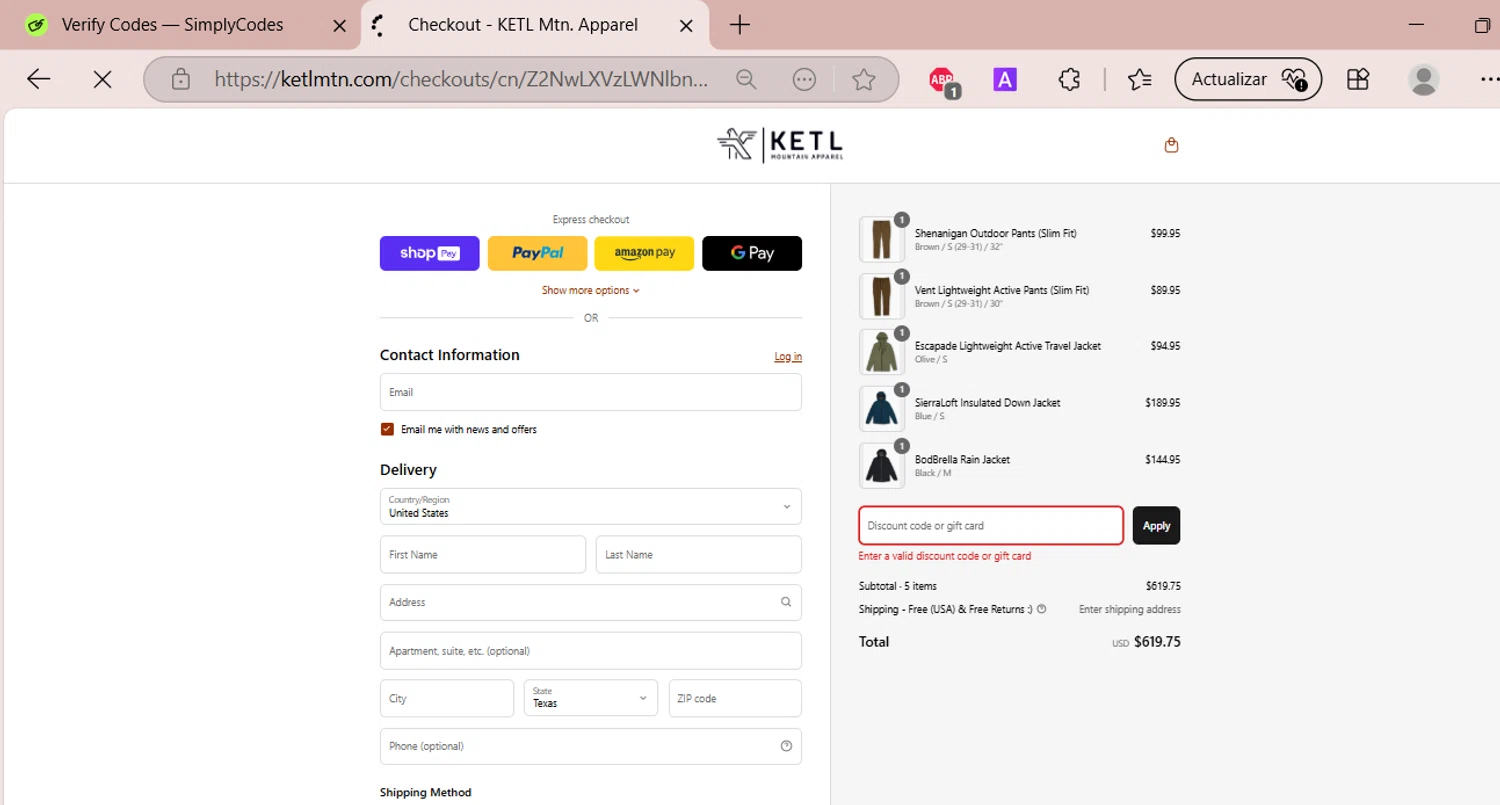Screen dimensions: 1500x805
Task: Open the browser collections icon
Action: (1357, 79)
